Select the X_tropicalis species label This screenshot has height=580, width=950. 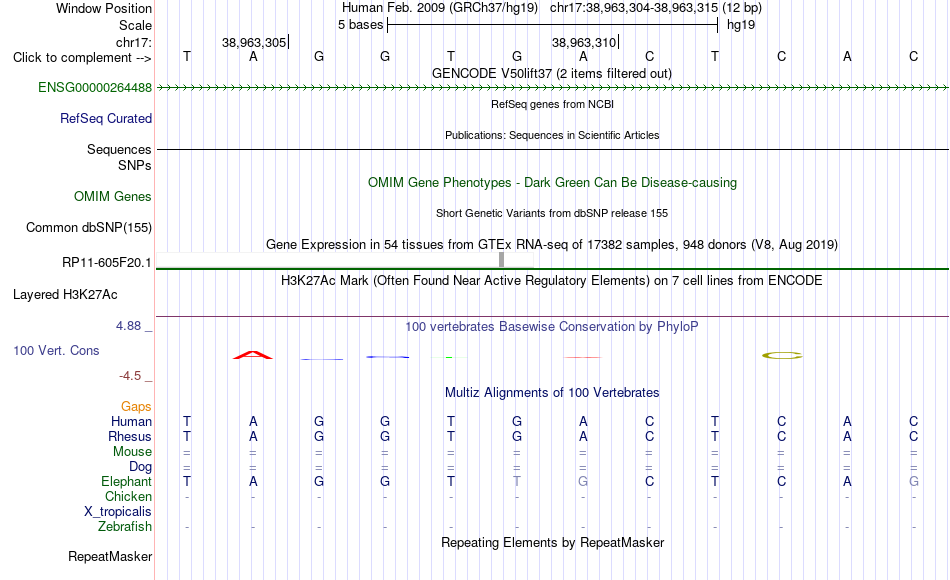(x=118, y=512)
